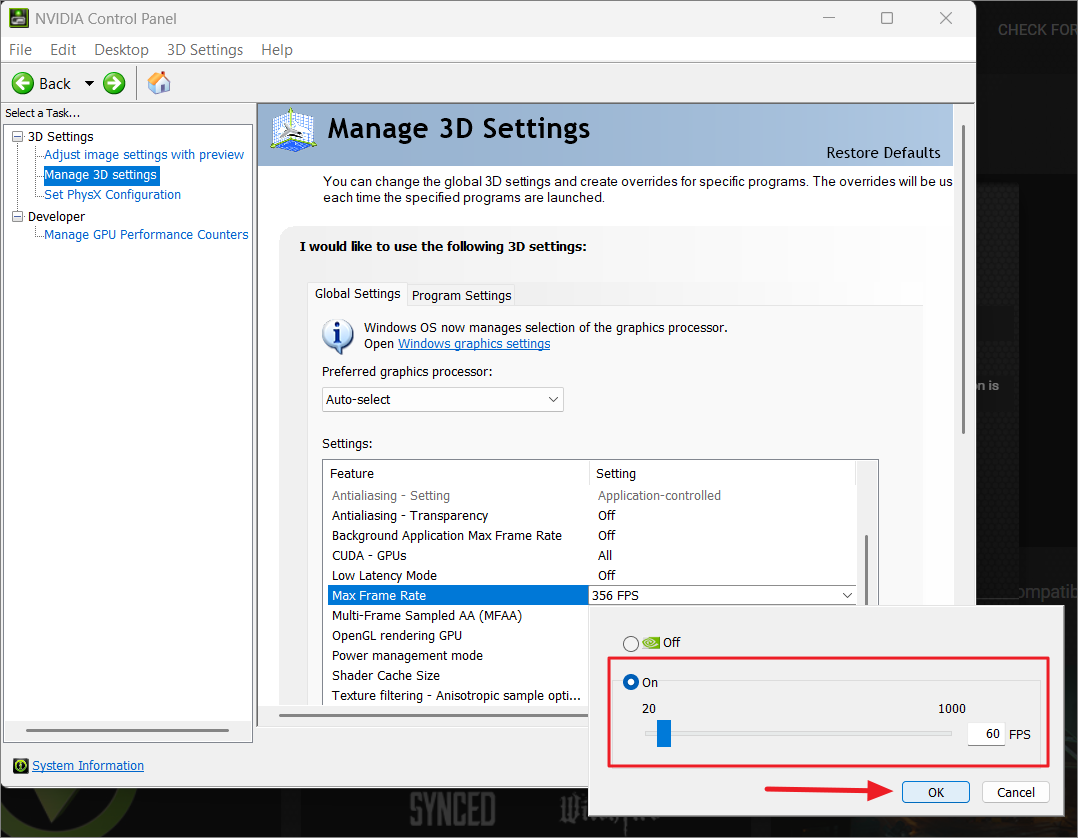Open the Desktop menu
Image resolution: width=1078 pixels, height=838 pixels.
[x=121, y=49]
